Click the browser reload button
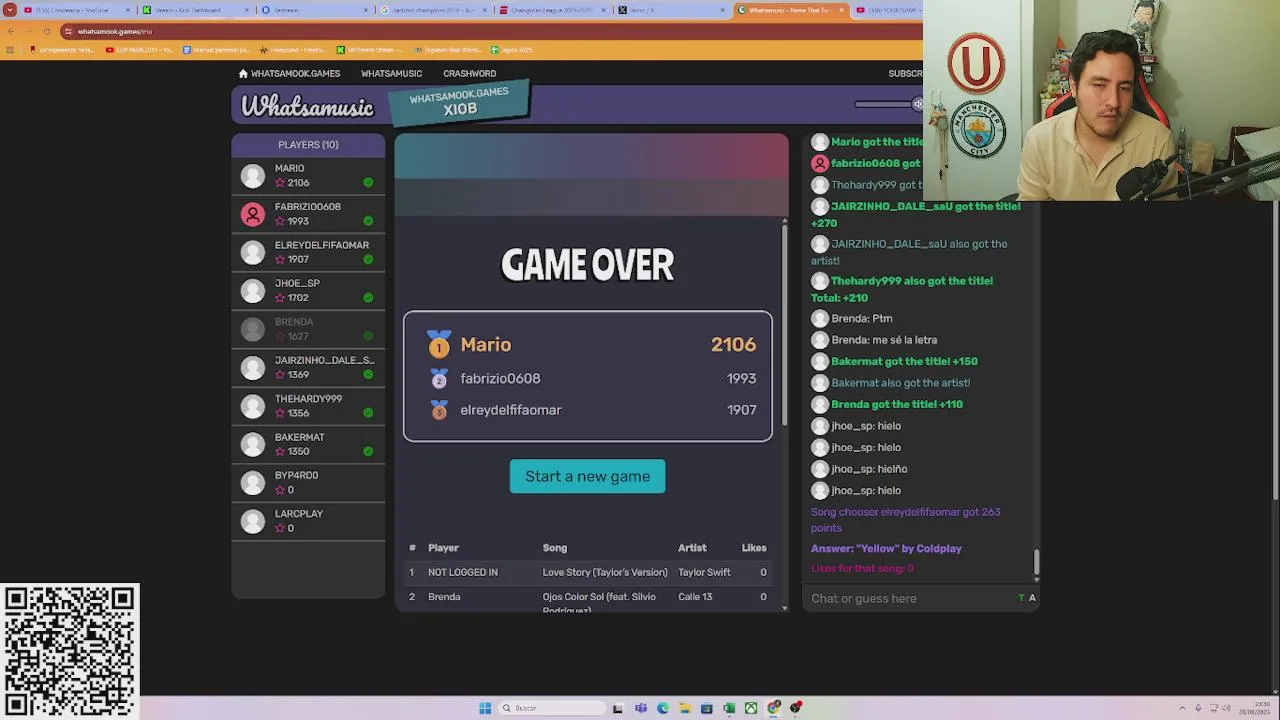The width and height of the screenshot is (1280, 720). (x=46, y=31)
